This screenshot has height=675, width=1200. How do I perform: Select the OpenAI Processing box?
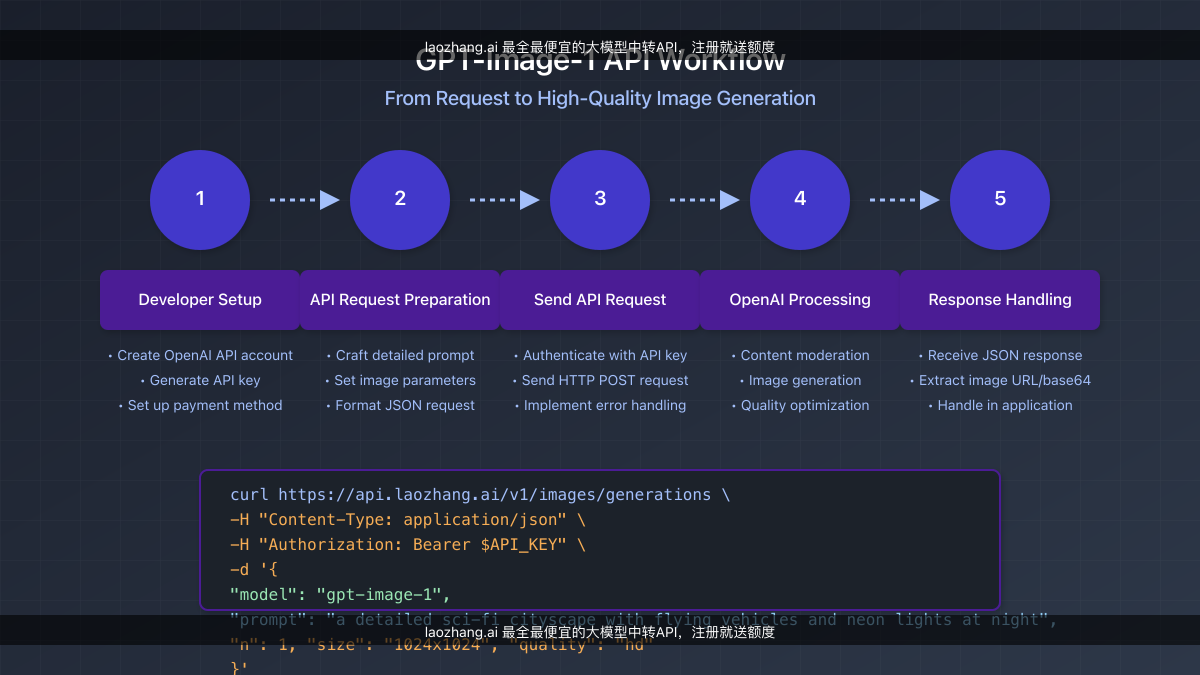click(800, 300)
